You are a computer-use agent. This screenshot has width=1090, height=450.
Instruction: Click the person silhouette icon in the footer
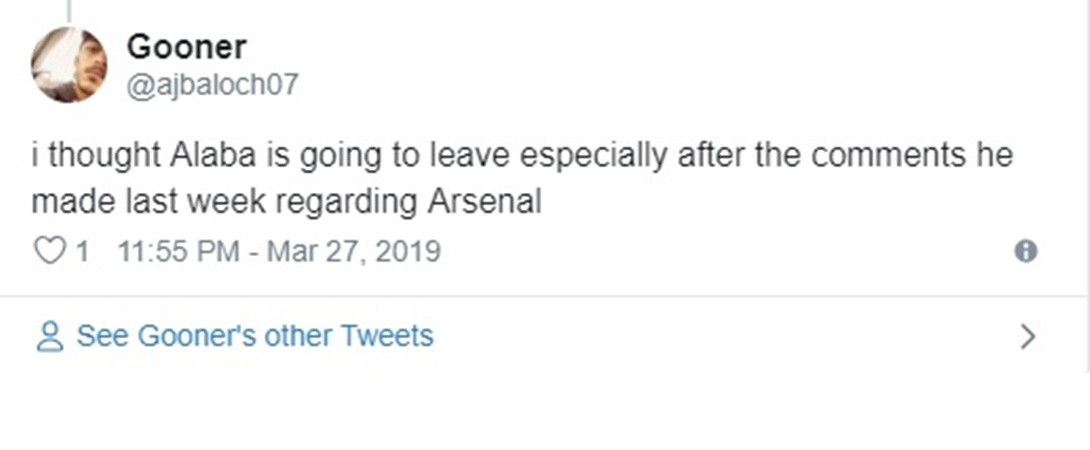[x=49, y=336]
